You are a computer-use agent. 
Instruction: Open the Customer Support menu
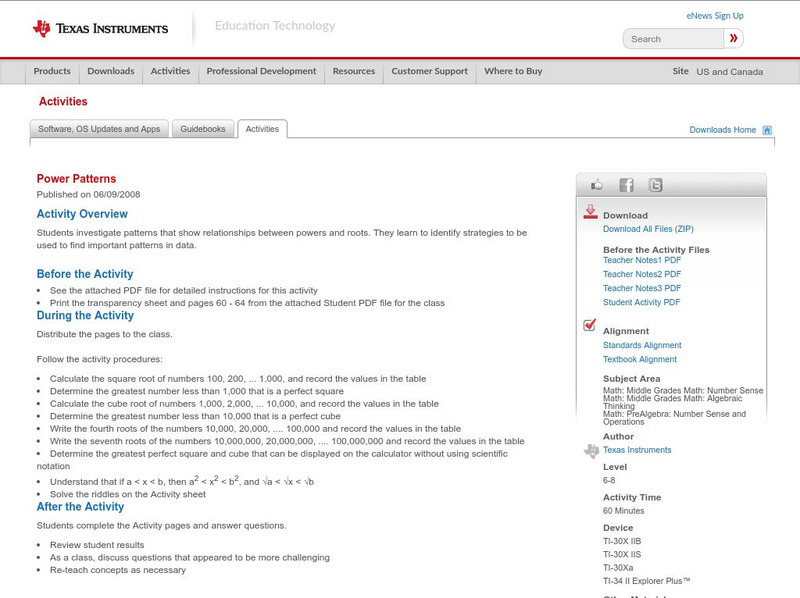(x=430, y=71)
